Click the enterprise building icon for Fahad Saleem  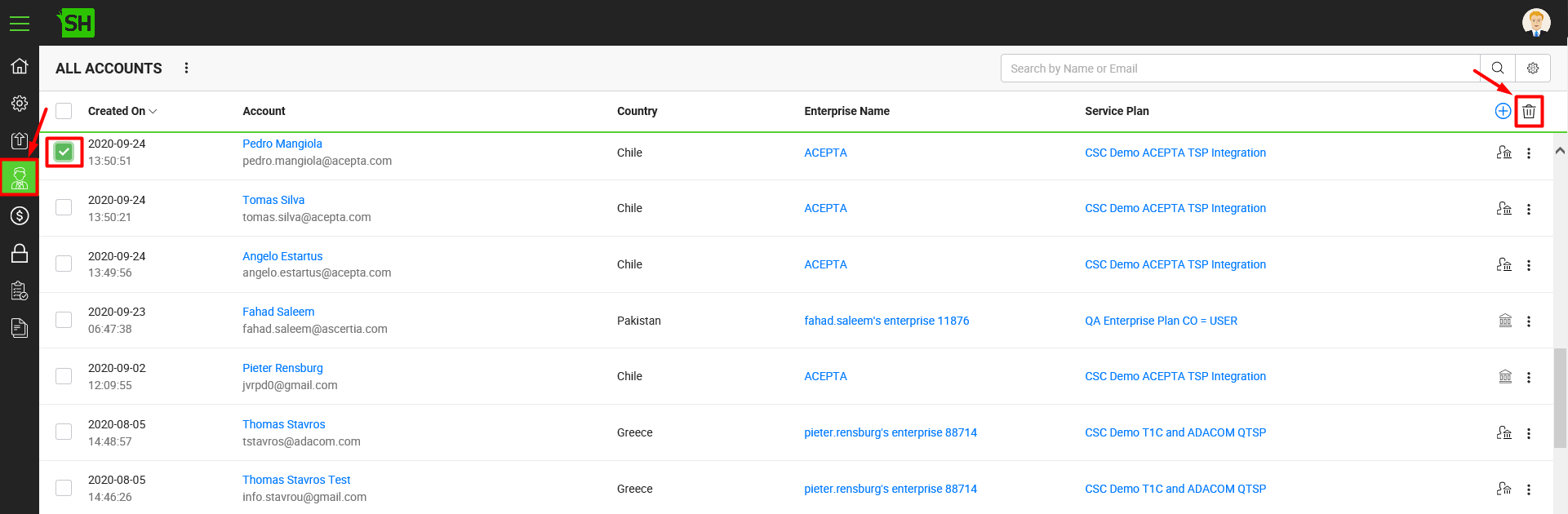[1505, 321]
